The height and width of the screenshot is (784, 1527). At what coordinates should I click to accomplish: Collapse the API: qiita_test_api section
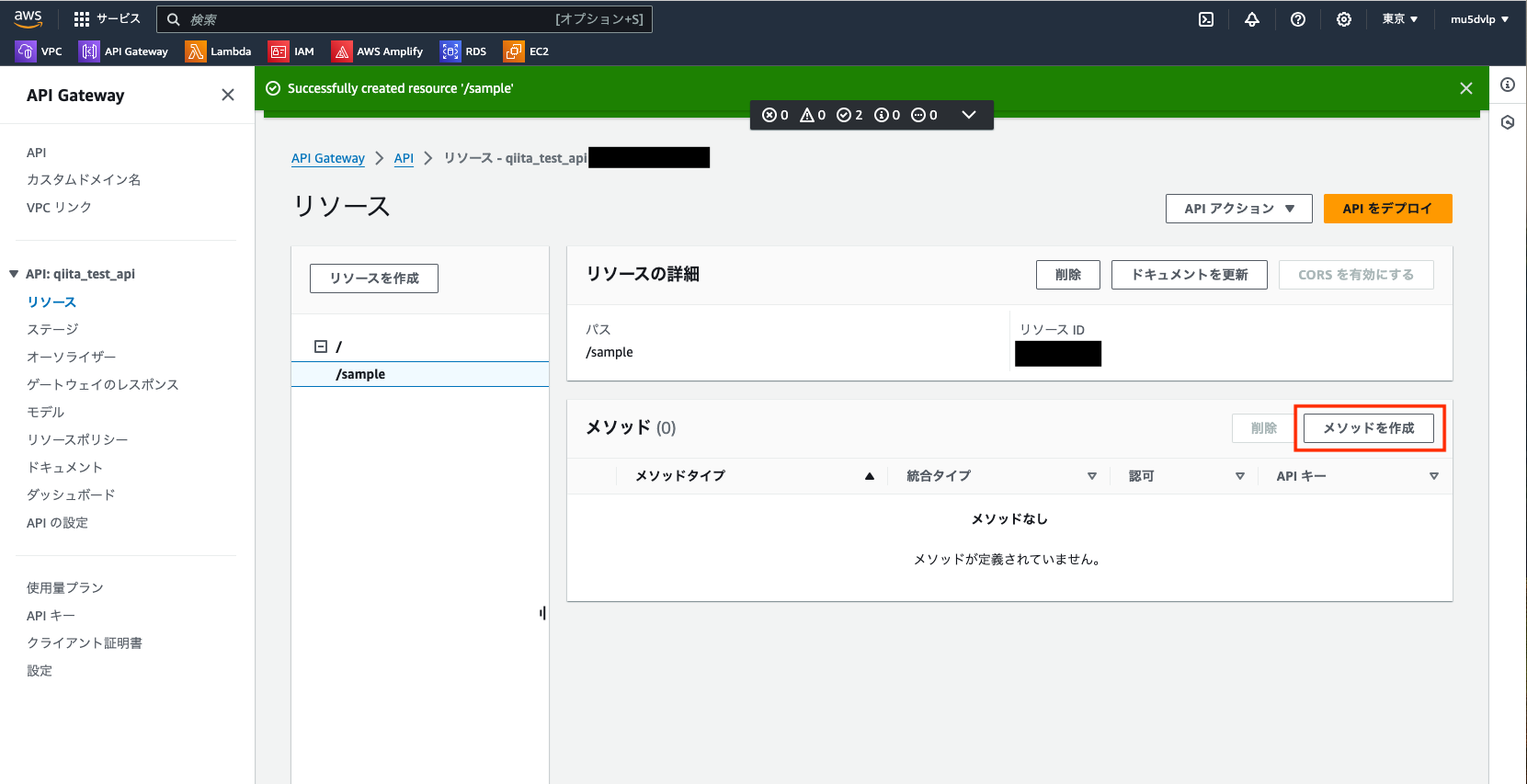click(x=14, y=274)
